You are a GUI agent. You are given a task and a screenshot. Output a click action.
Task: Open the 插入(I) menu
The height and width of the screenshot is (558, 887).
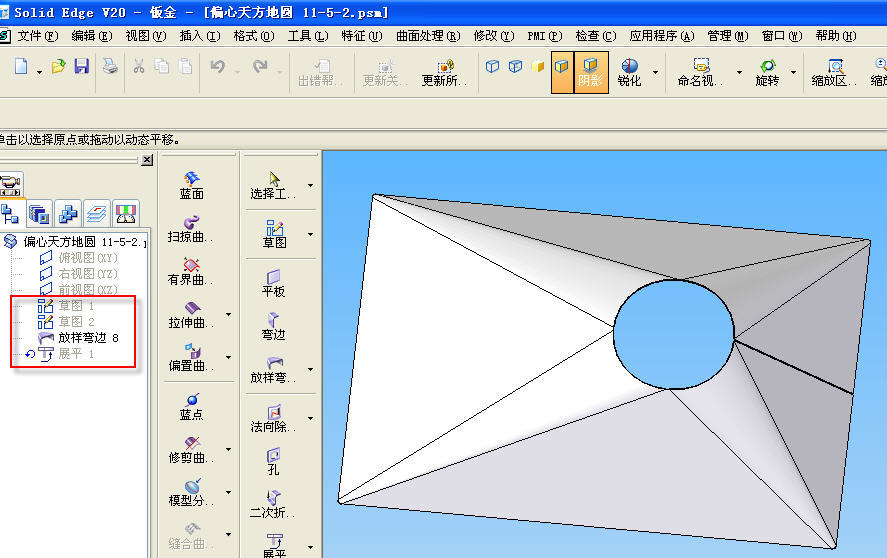tap(200, 36)
